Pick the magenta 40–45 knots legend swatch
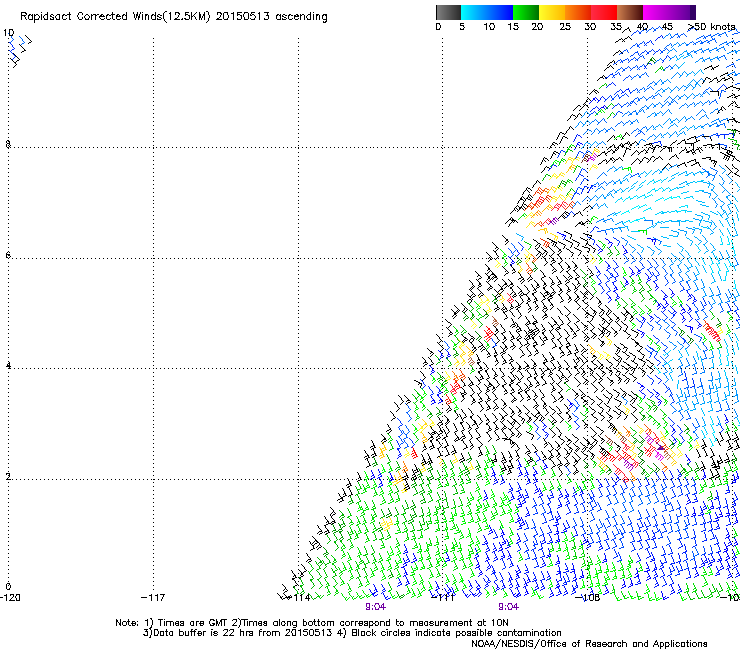Viewport: 740px width, 650px height. click(x=656, y=12)
